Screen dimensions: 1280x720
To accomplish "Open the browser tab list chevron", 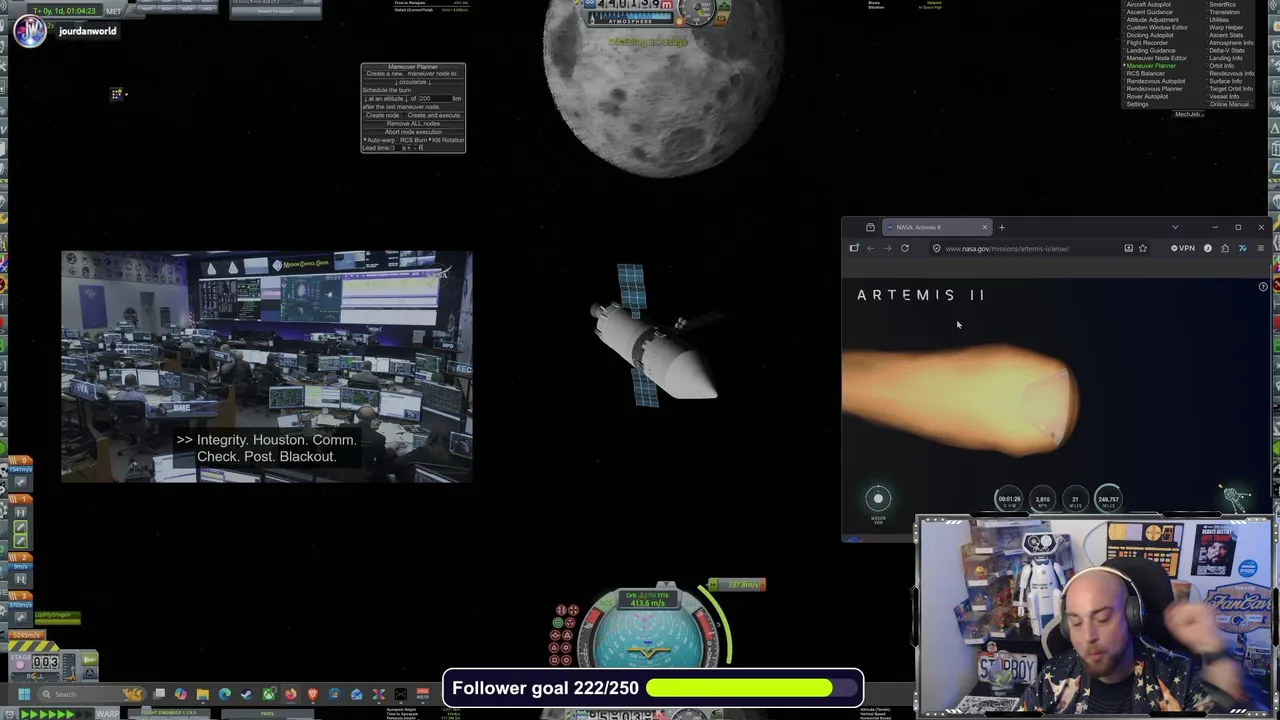I will point(1176,227).
